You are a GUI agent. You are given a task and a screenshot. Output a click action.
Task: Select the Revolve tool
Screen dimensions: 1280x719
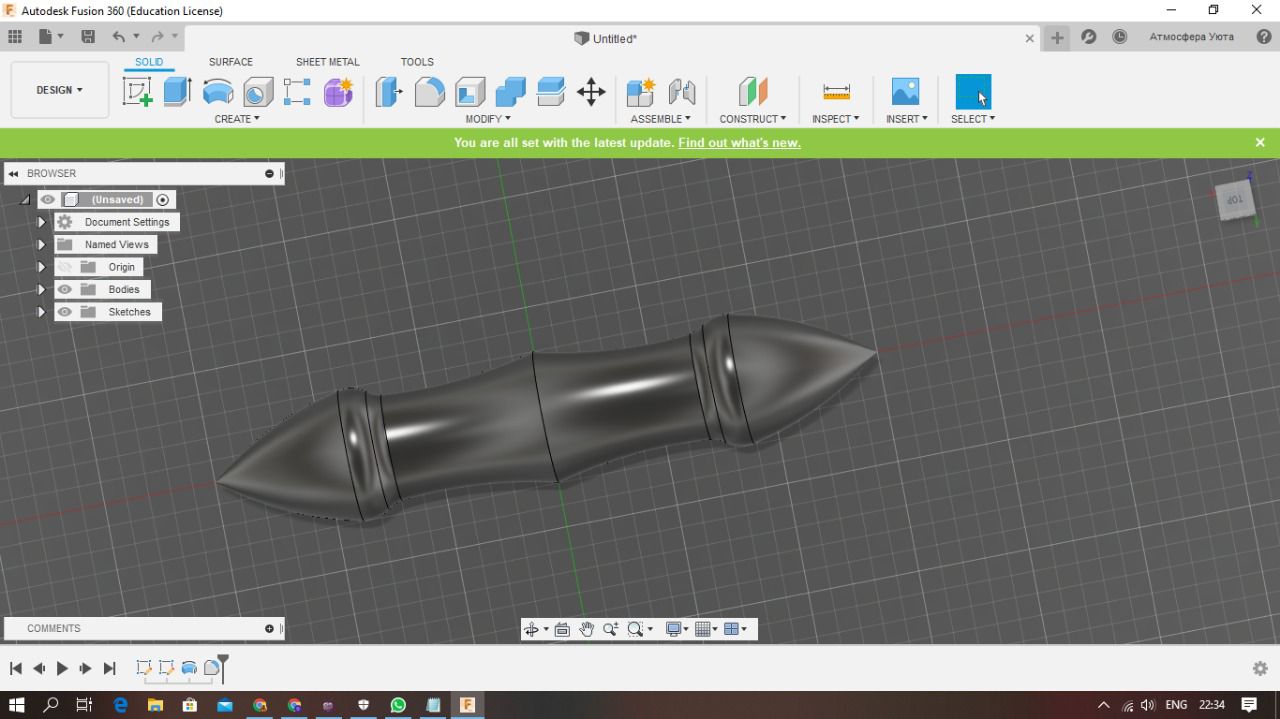pos(217,92)
